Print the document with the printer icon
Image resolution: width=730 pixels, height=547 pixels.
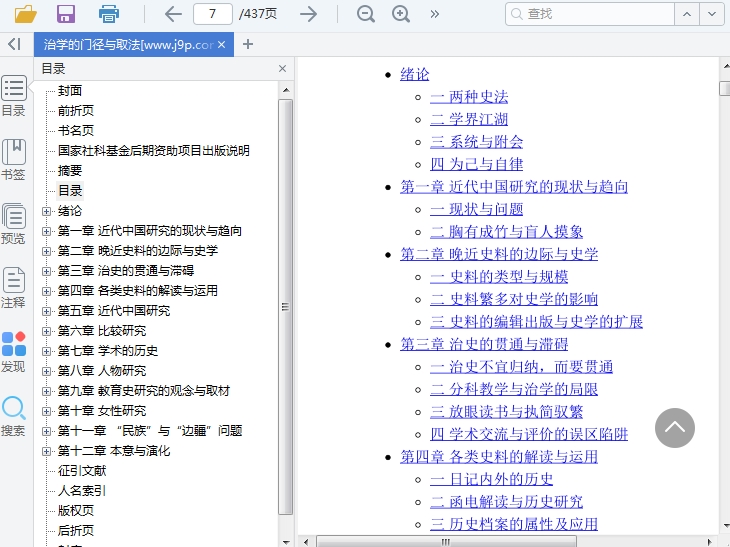coord(109,14)
